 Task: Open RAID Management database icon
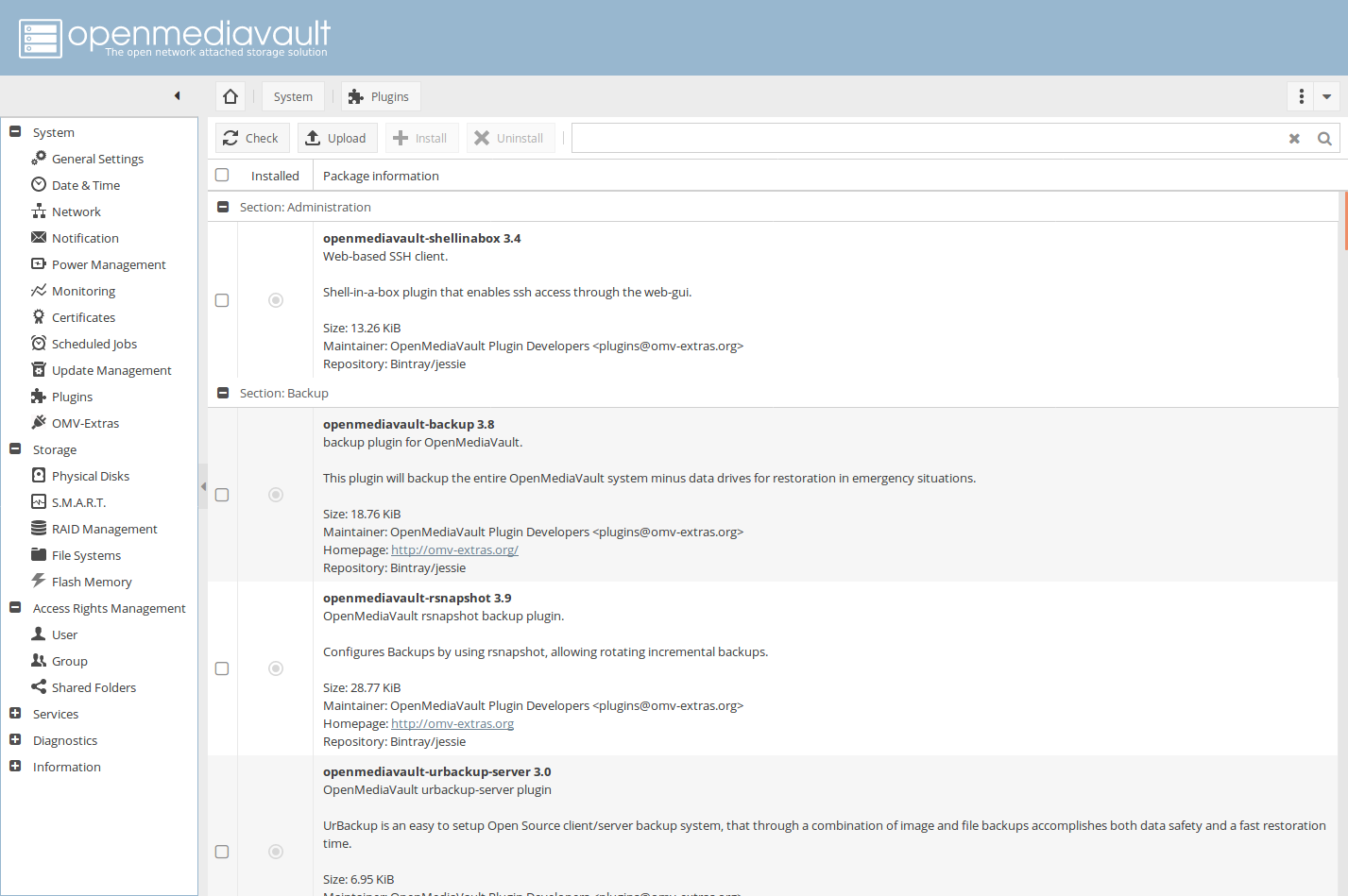[x=39, y=528]
